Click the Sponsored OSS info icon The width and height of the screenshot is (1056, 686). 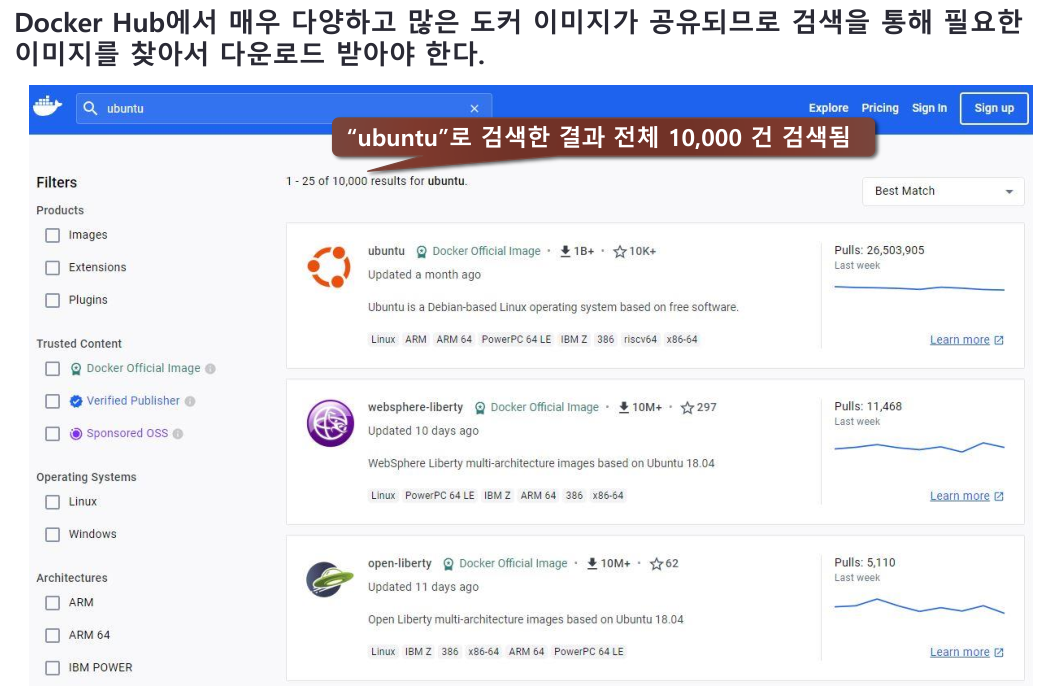coord(178,434)
